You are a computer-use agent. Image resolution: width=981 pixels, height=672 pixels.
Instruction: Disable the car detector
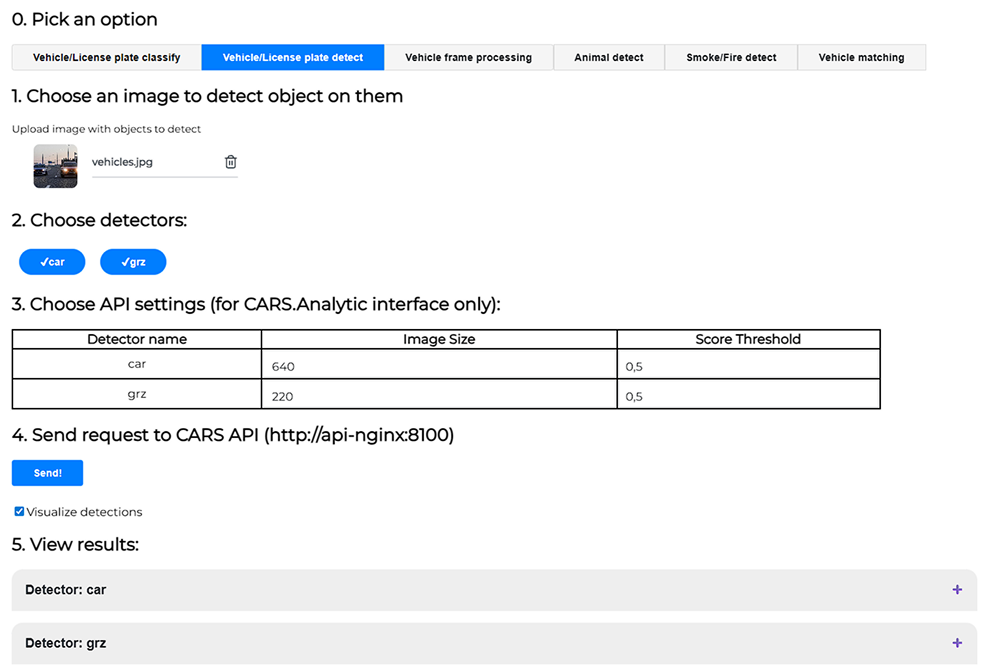(x=51, y=261)
